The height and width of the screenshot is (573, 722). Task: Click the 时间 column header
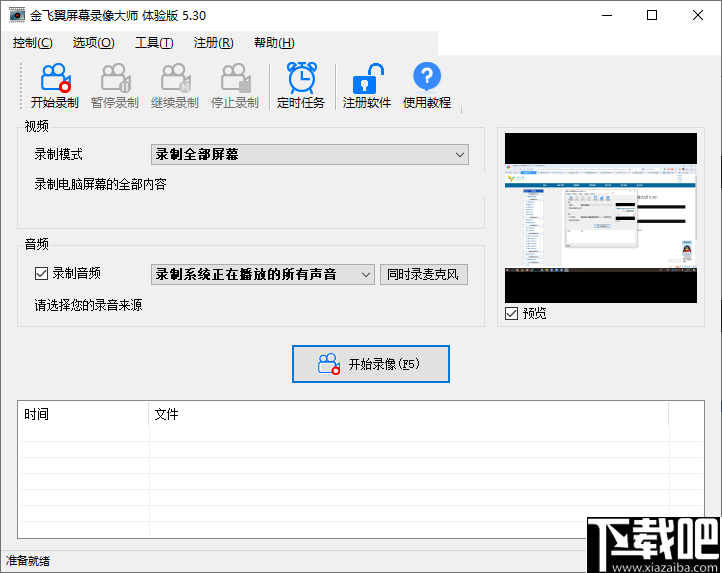pyautogui.click(x=83, y=414)
